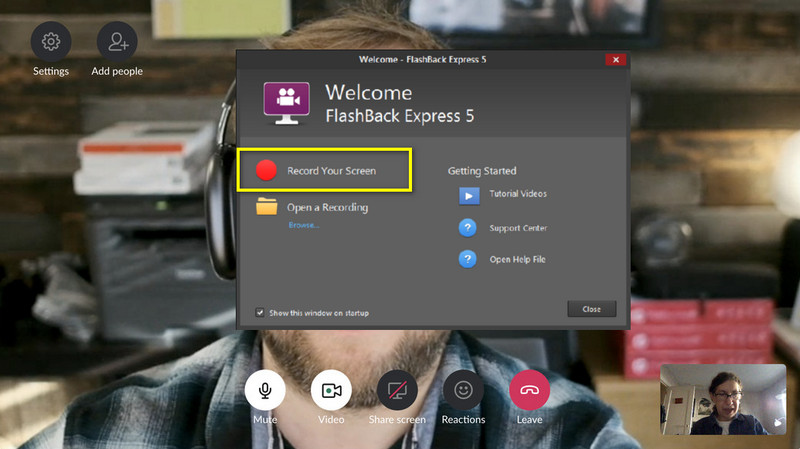Image resolution: width=800 pixels, height=449 pixels.
Task: Click the Open Help File question icon
Action: pyautogui.click(x=467, y=259)
